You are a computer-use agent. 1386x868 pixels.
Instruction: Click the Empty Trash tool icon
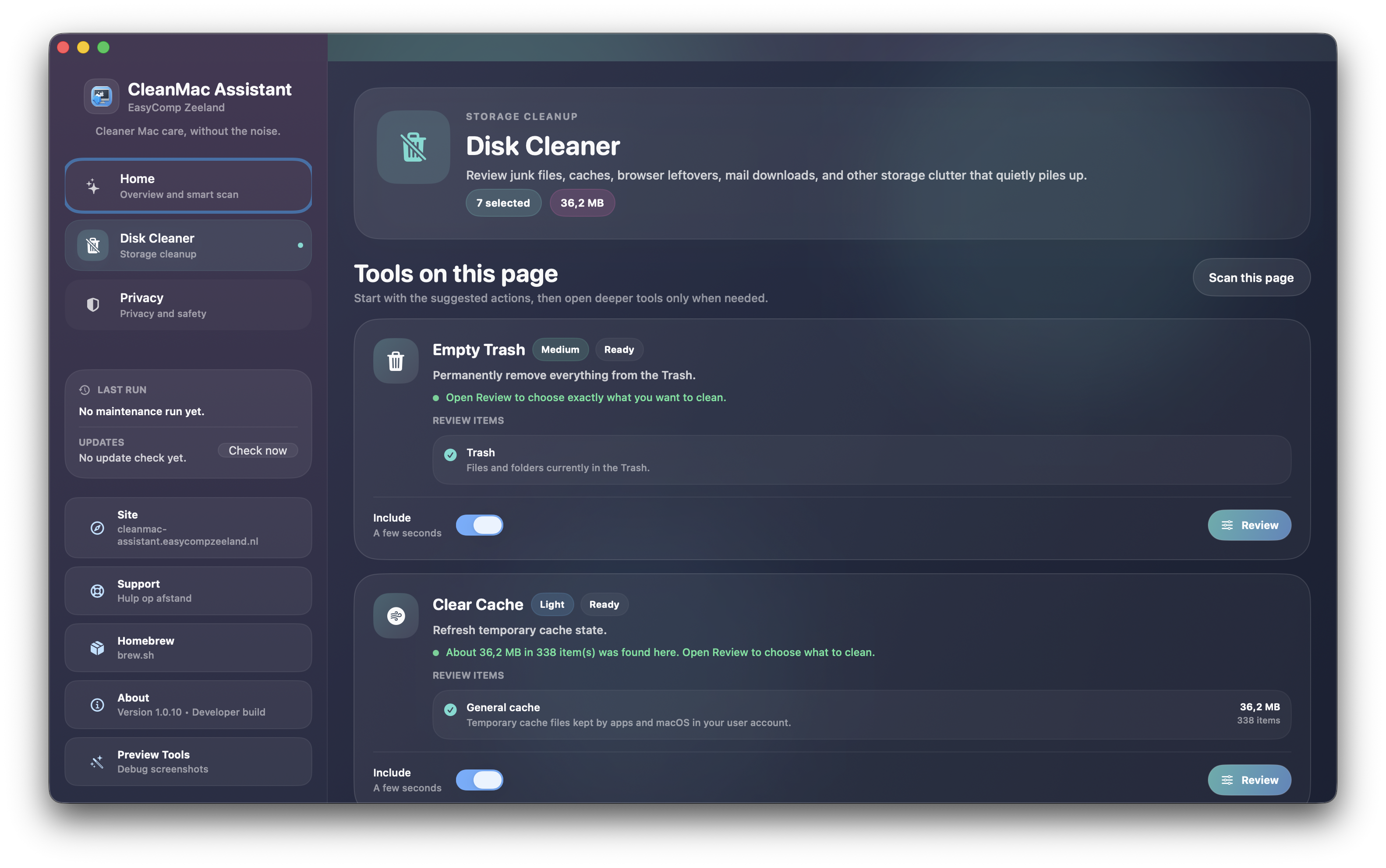tap(395, 360)
